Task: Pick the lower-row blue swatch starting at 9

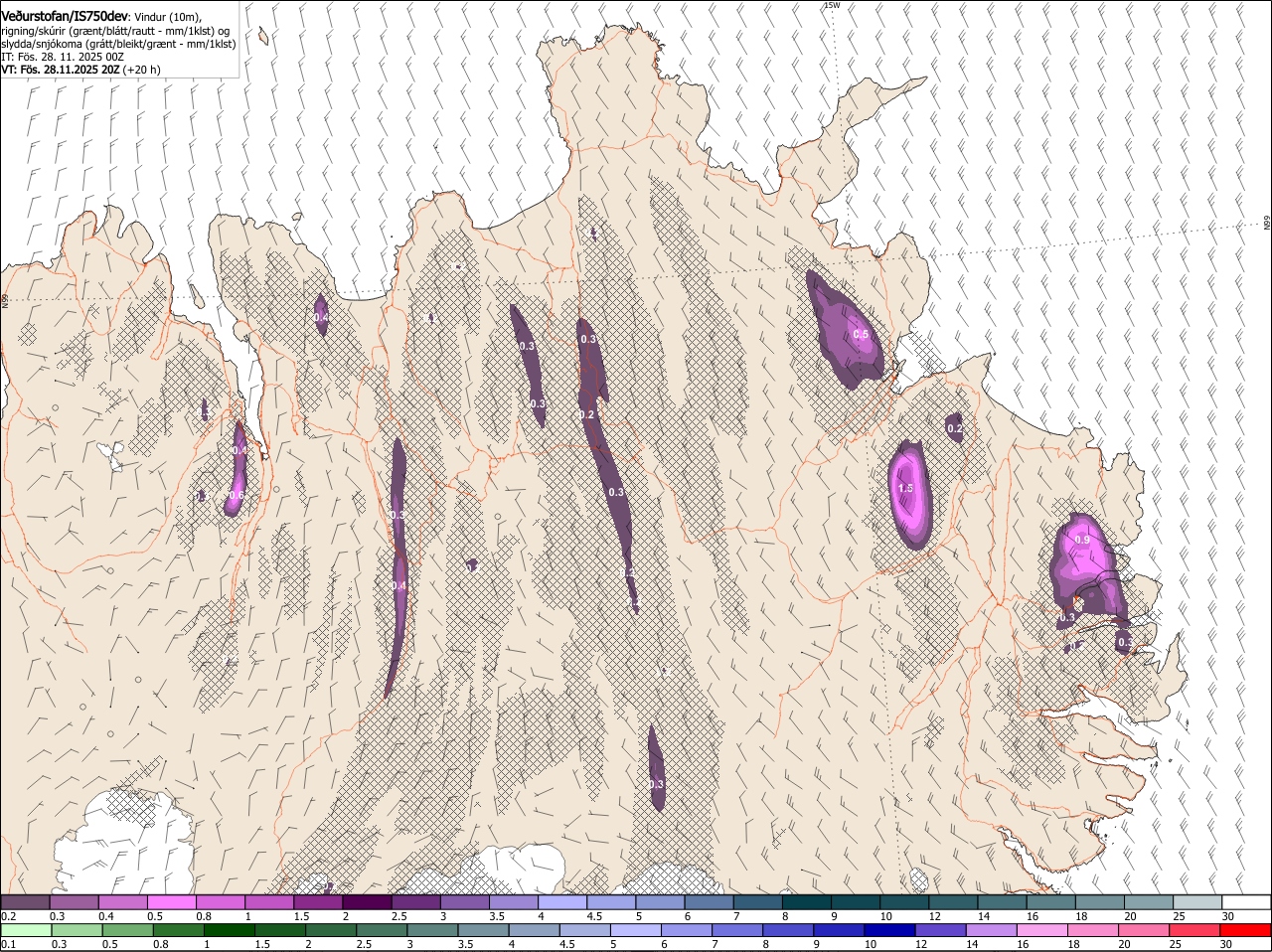Action: 839,930
